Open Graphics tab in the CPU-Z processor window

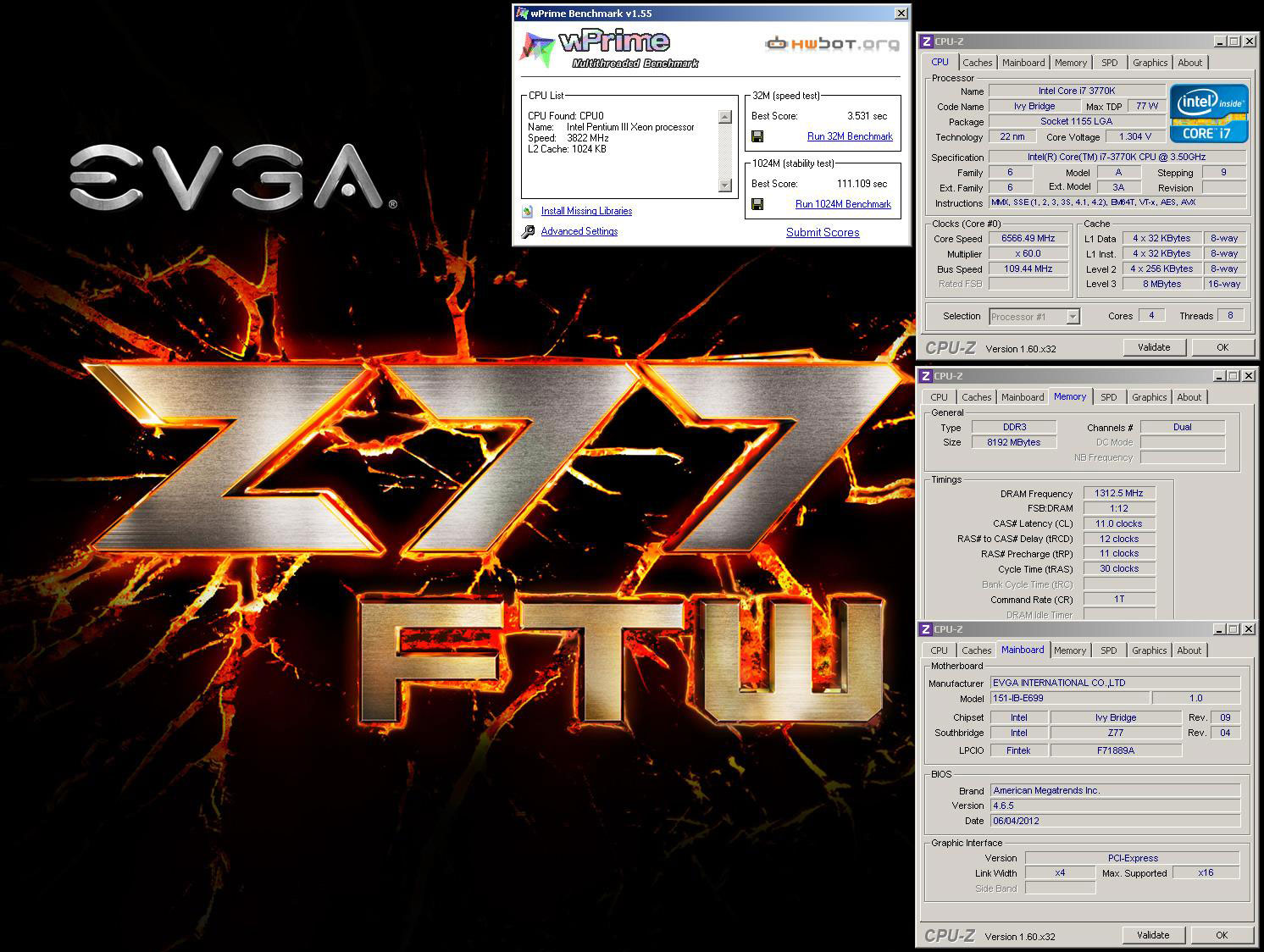(x=1150, y=63)
